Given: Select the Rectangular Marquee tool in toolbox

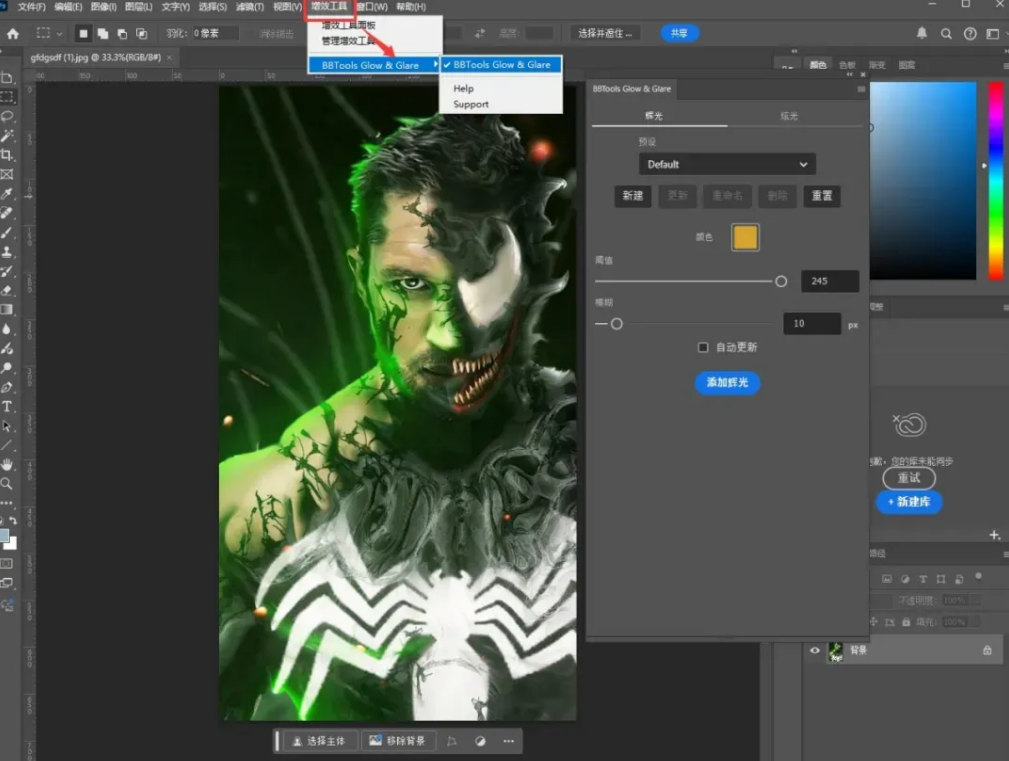Looking at the screenshot, I should (x=7, y=97).
